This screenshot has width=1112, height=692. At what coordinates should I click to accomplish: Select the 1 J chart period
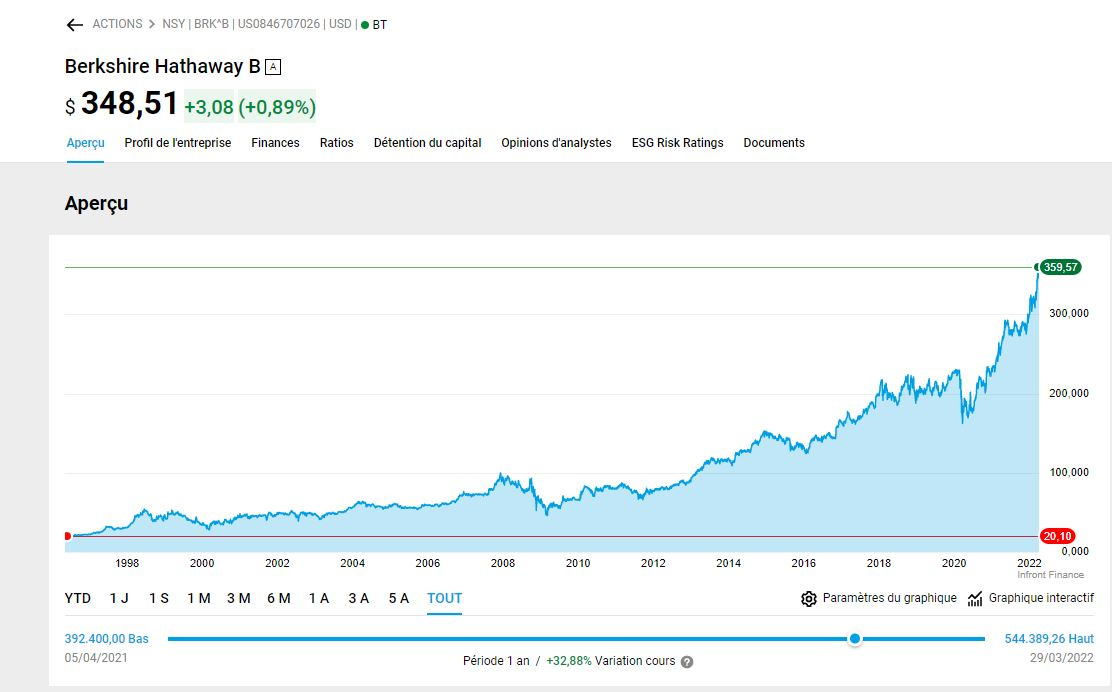(x=119, y=598)
